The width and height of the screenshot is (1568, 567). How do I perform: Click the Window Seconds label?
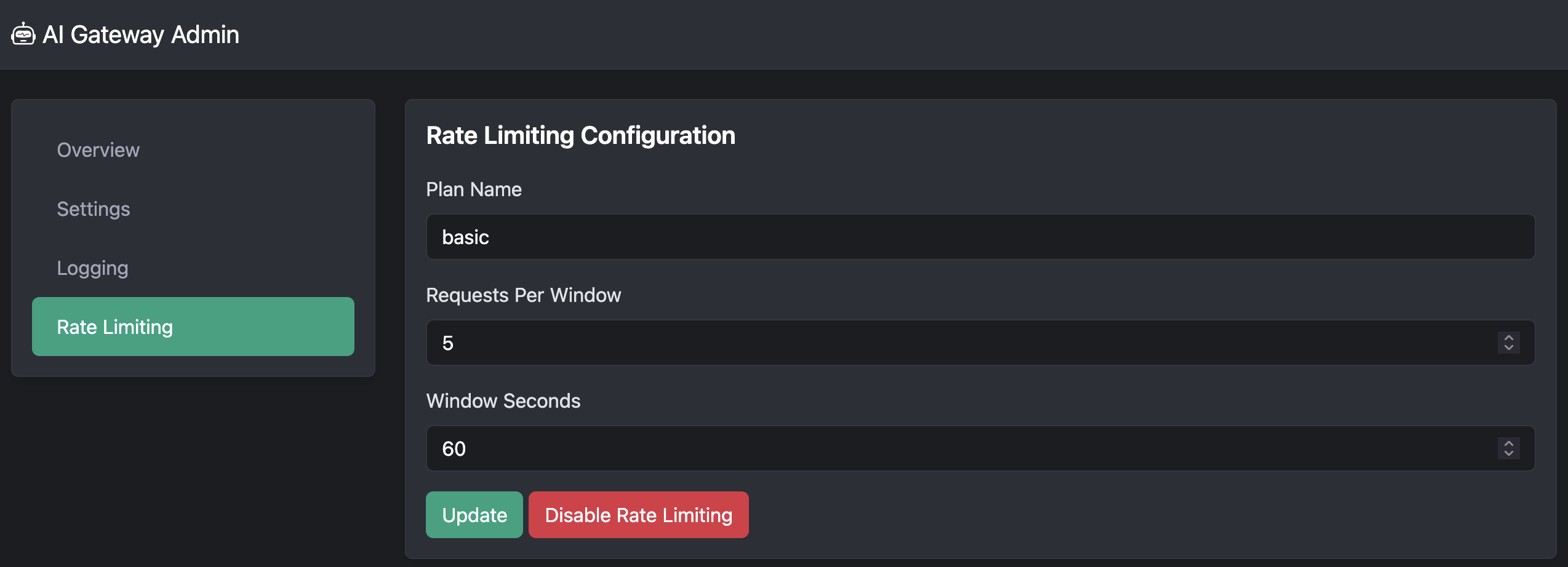pos(503,401)
